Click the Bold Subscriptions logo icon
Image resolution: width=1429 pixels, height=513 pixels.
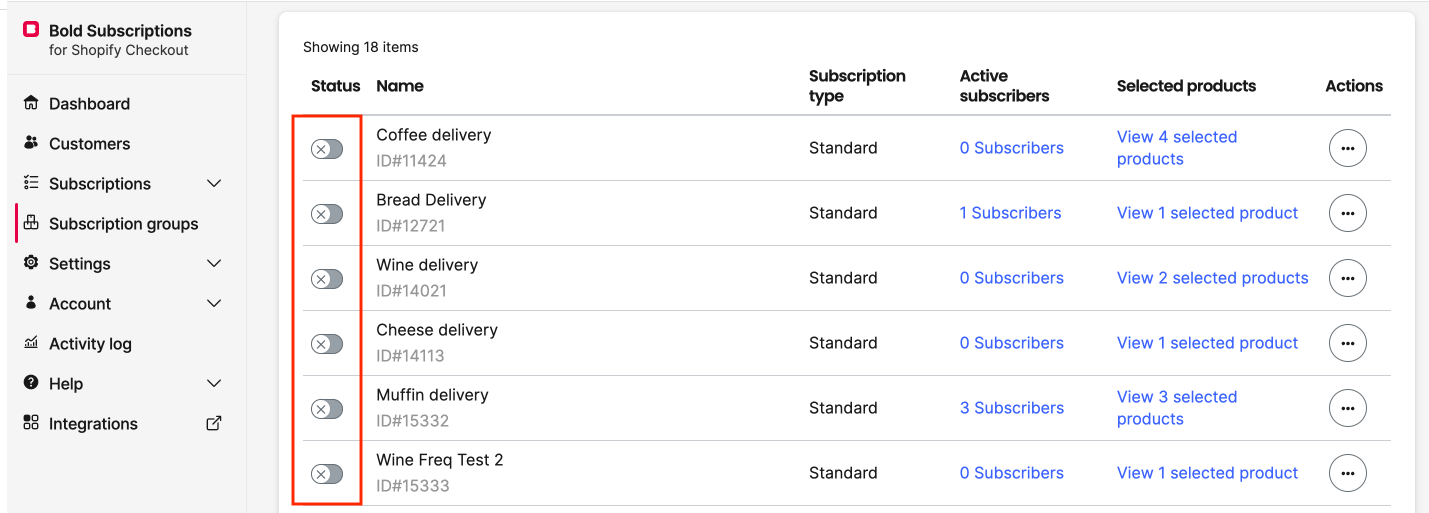(31, 30)
